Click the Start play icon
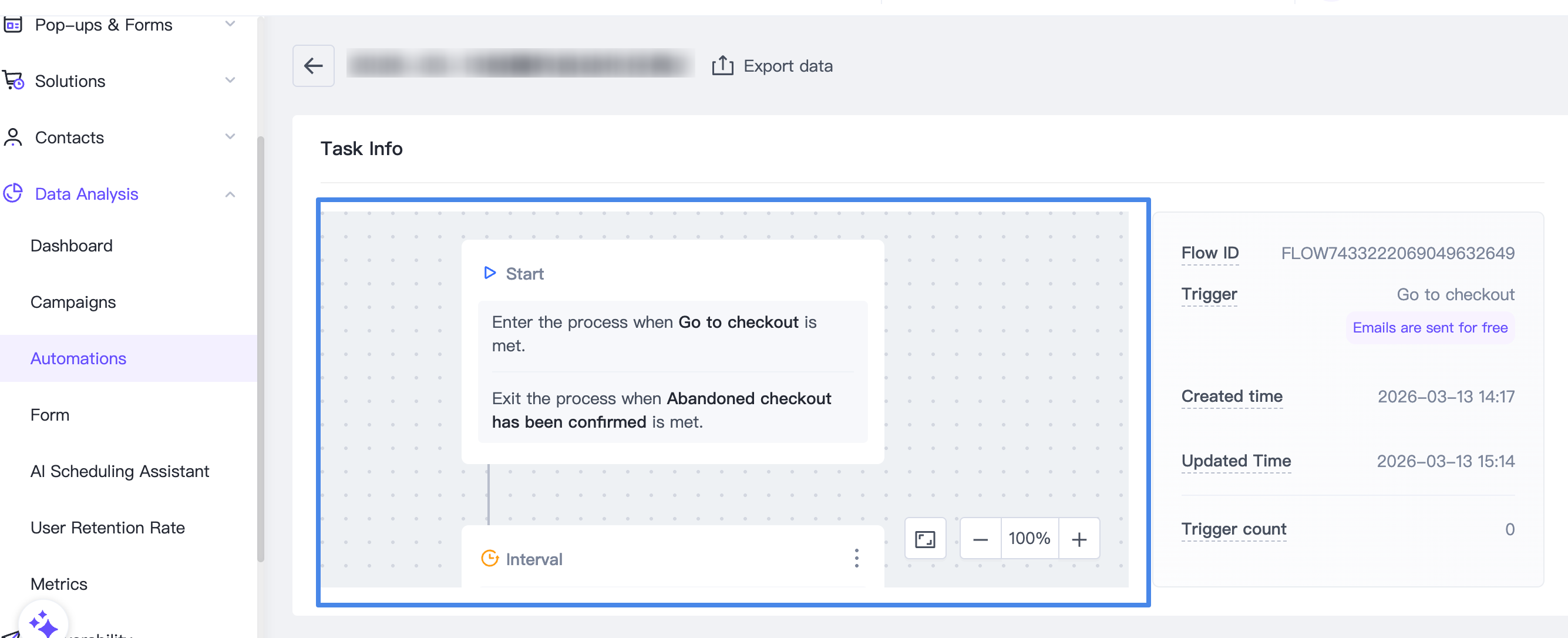Viewport: 1568px width, 638px height. 489,273
